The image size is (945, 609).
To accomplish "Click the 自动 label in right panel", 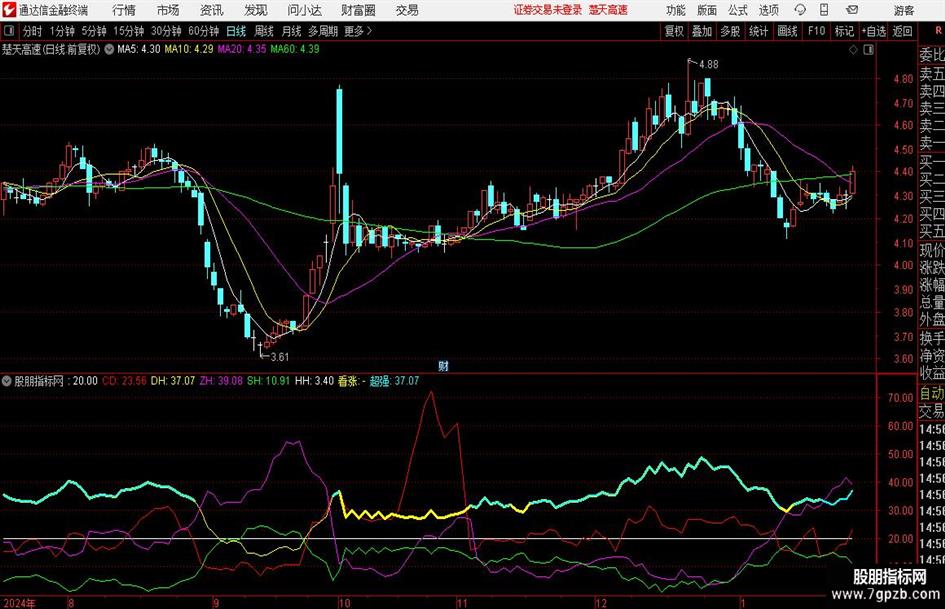I will tap(932, 393).
